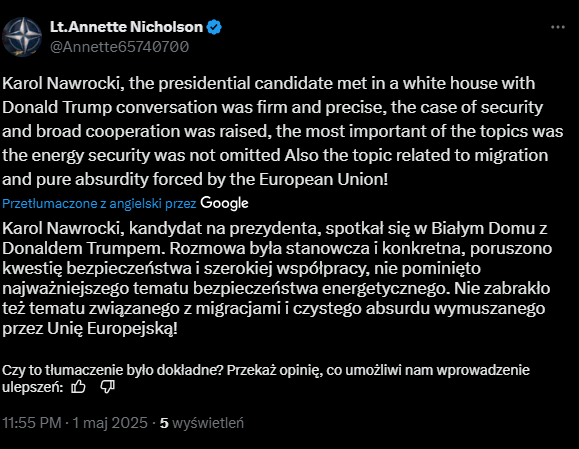Click the Polish translated tweet text
The width and height of the screenshot is (579, 449).
click(x=277, y=278)
